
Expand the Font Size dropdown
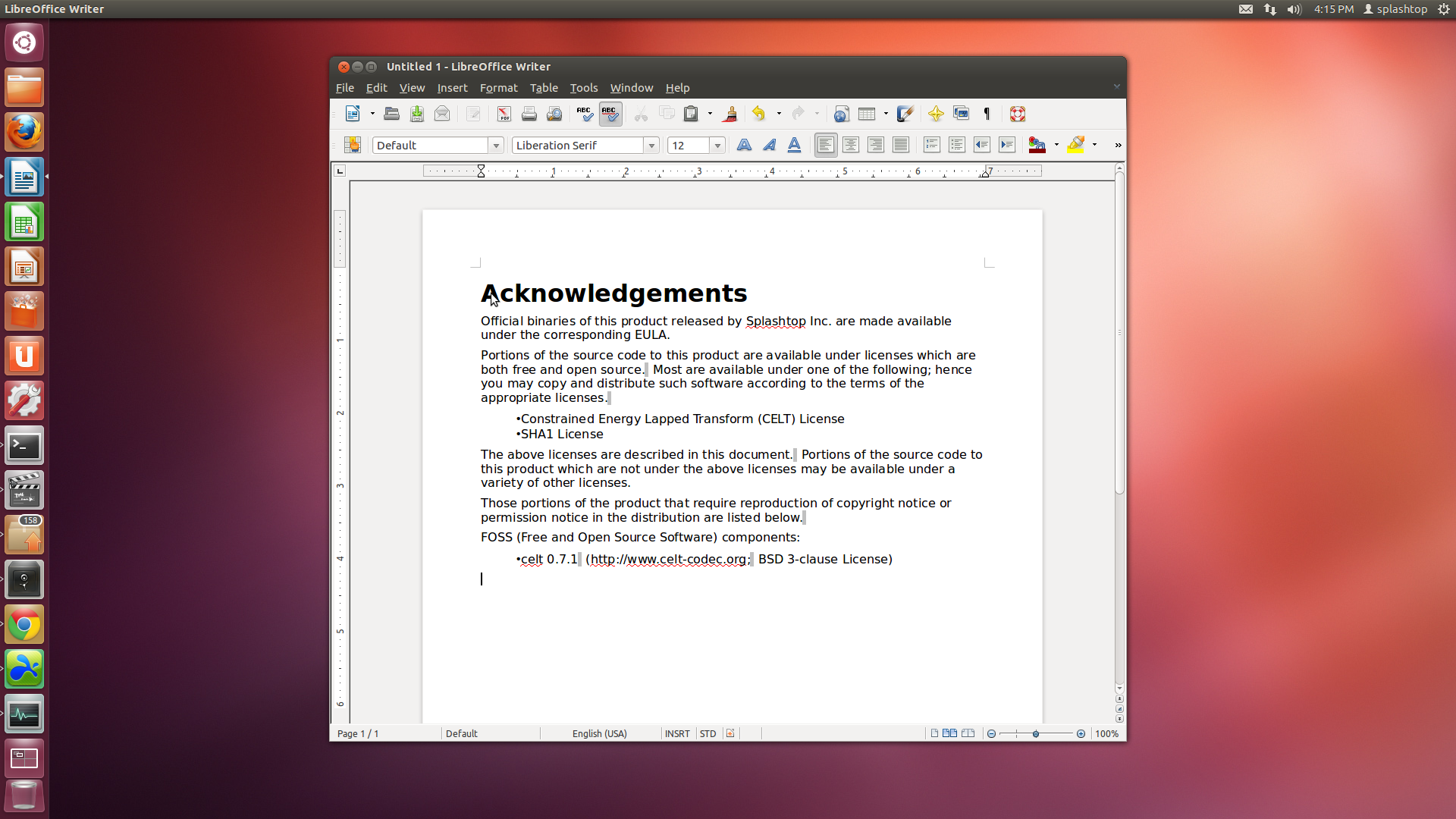click(x=717, y=145)
